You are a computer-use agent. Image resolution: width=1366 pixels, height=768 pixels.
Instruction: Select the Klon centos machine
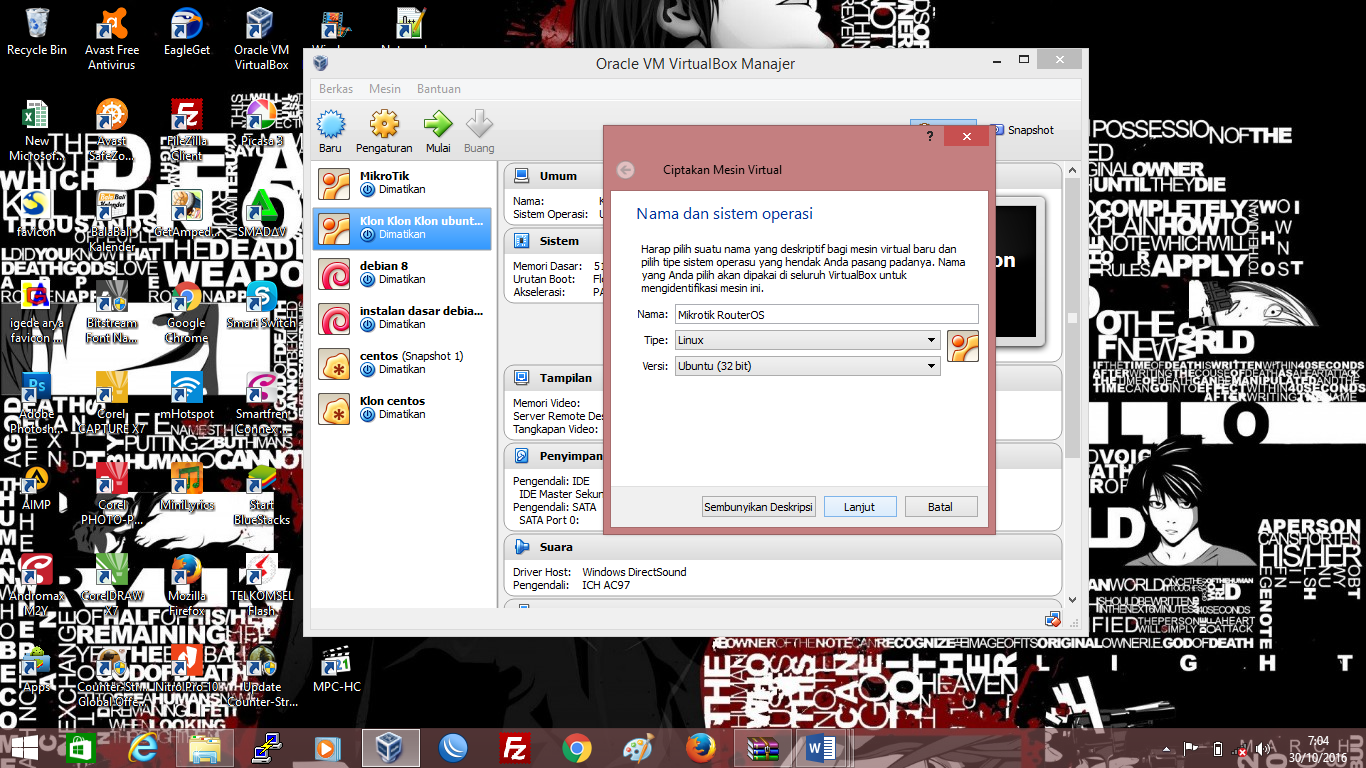[x=402, y=408]
